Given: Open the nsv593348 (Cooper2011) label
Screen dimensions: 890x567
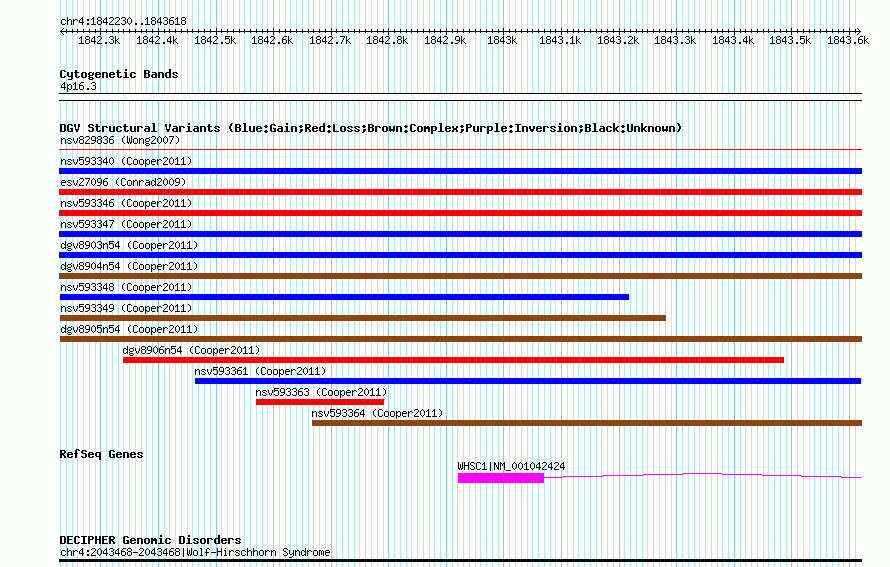Looking at the screenshot, I should click(x=126, y=287).
